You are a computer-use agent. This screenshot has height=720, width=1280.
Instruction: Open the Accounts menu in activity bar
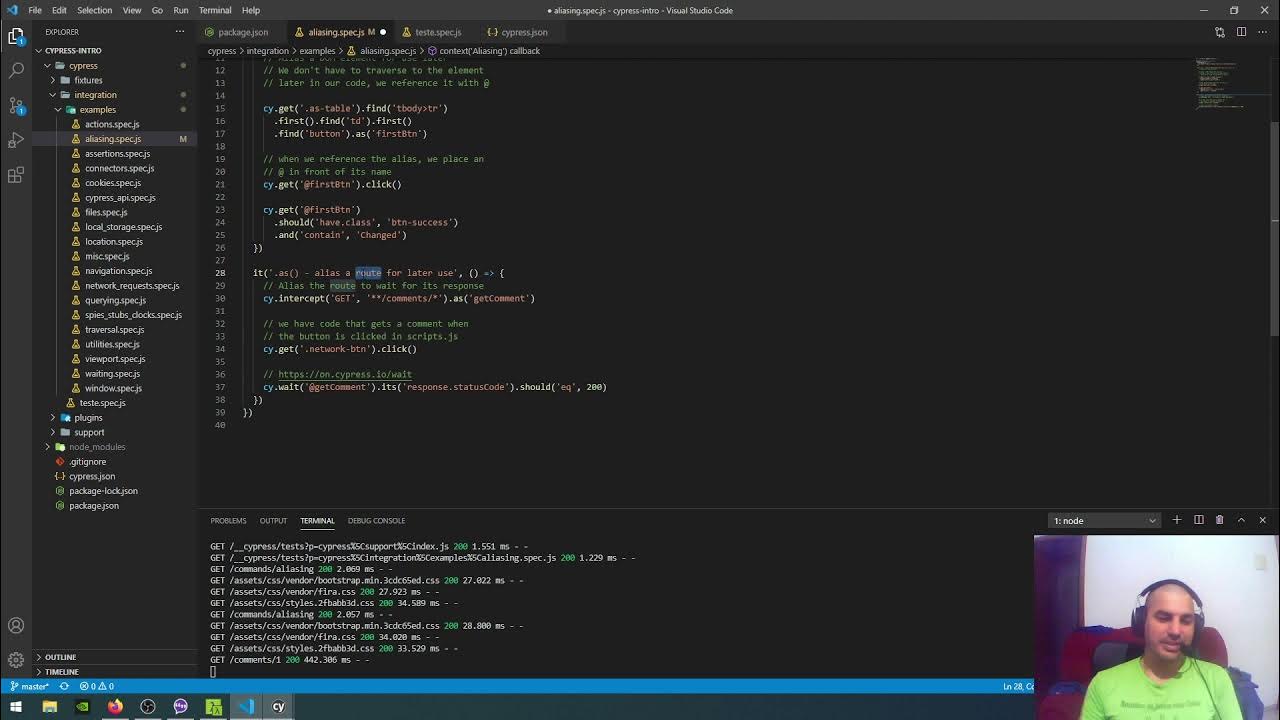coord(16,626)
